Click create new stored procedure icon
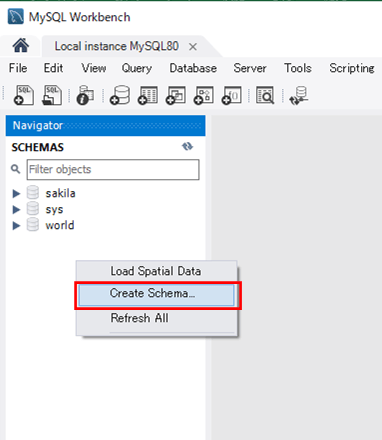This screenshot has height=440, width=382. pos(204,96)
